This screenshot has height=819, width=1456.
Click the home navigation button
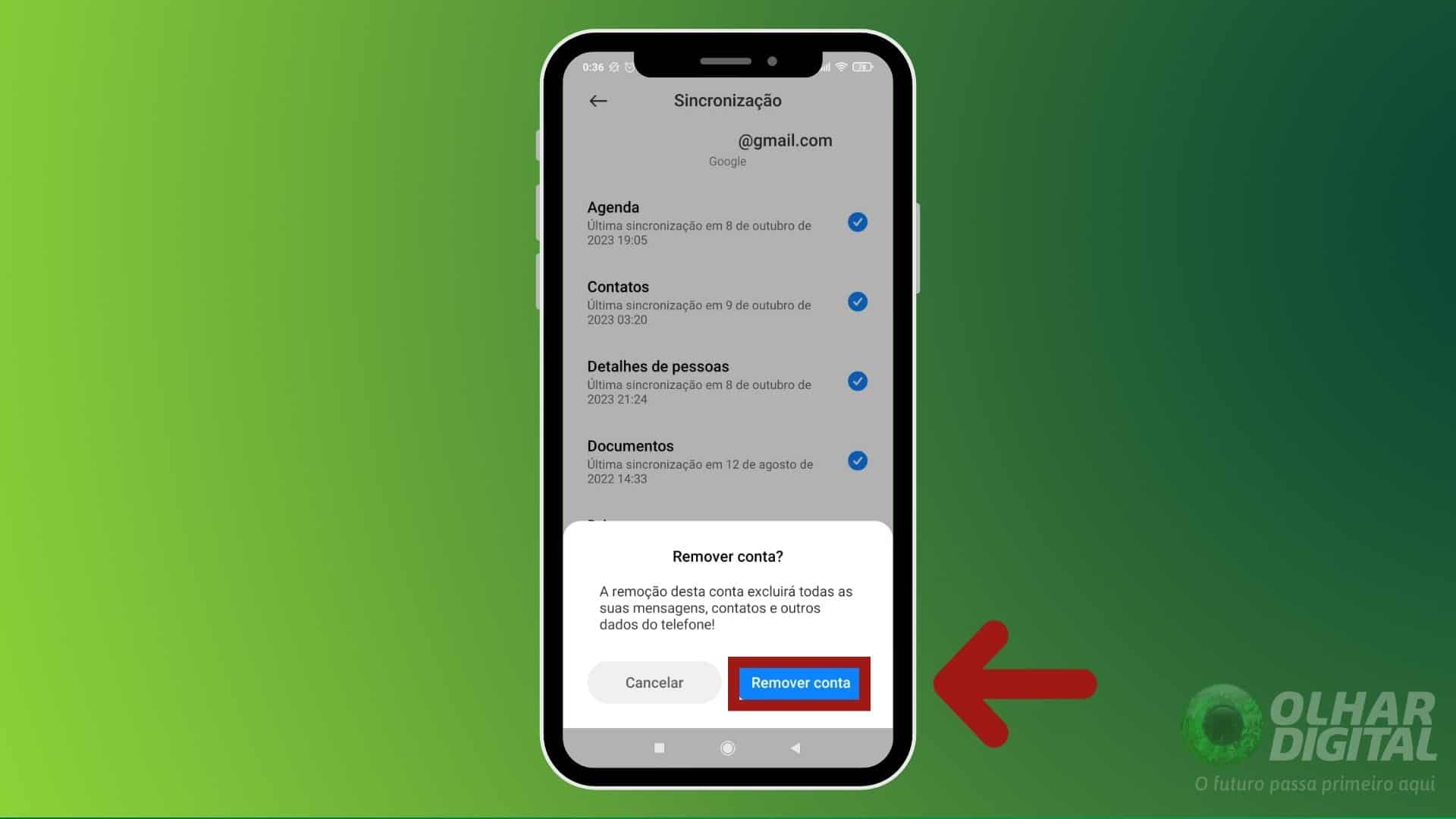point(726,746)
